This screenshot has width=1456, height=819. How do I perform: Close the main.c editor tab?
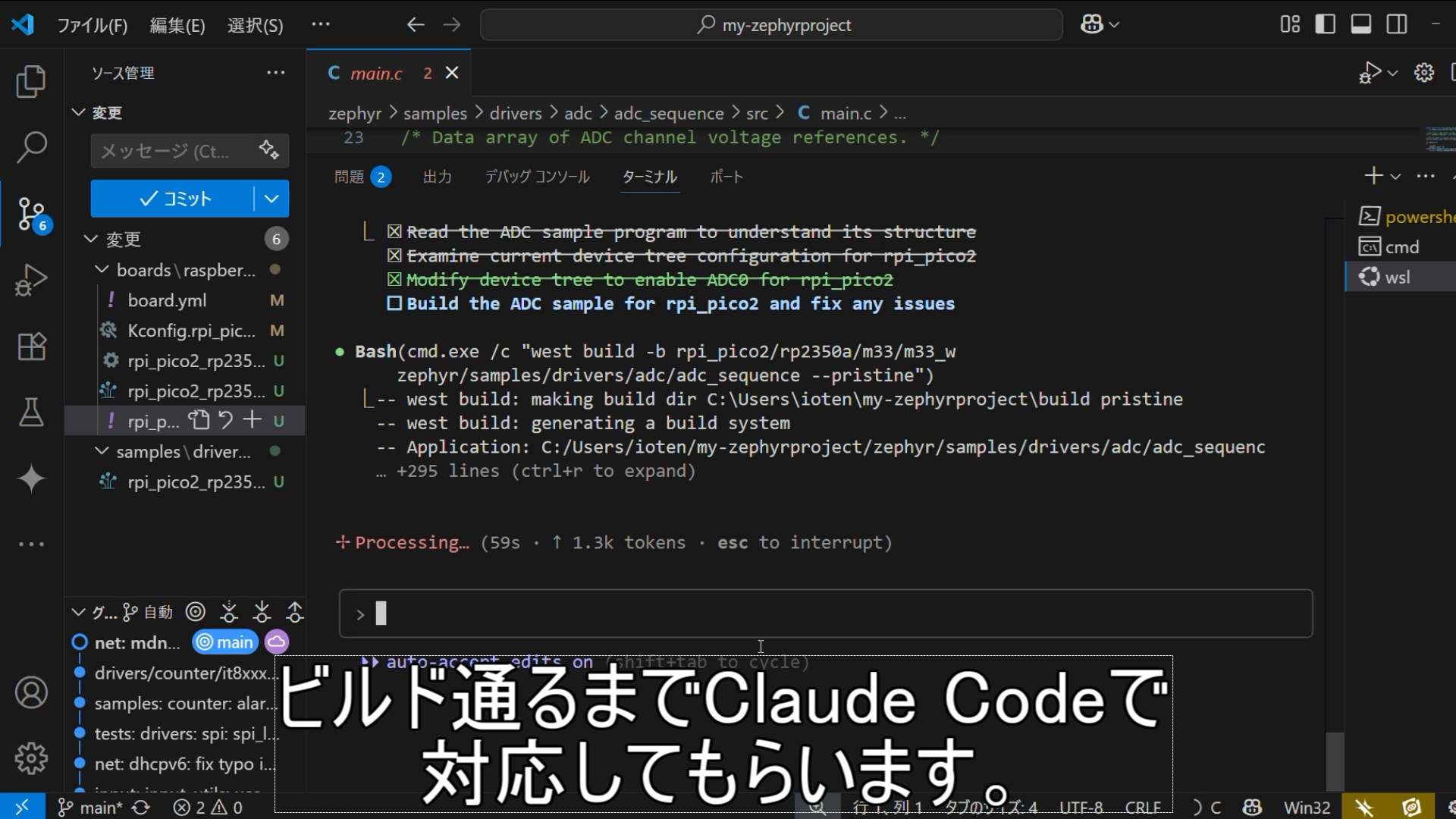452,73
